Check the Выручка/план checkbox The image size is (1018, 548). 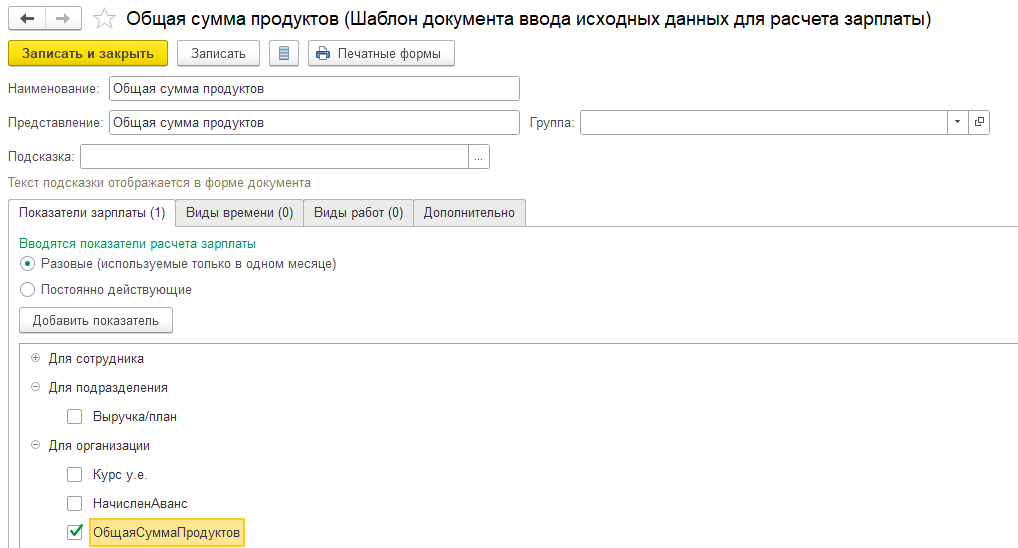(x=74, y=416)
